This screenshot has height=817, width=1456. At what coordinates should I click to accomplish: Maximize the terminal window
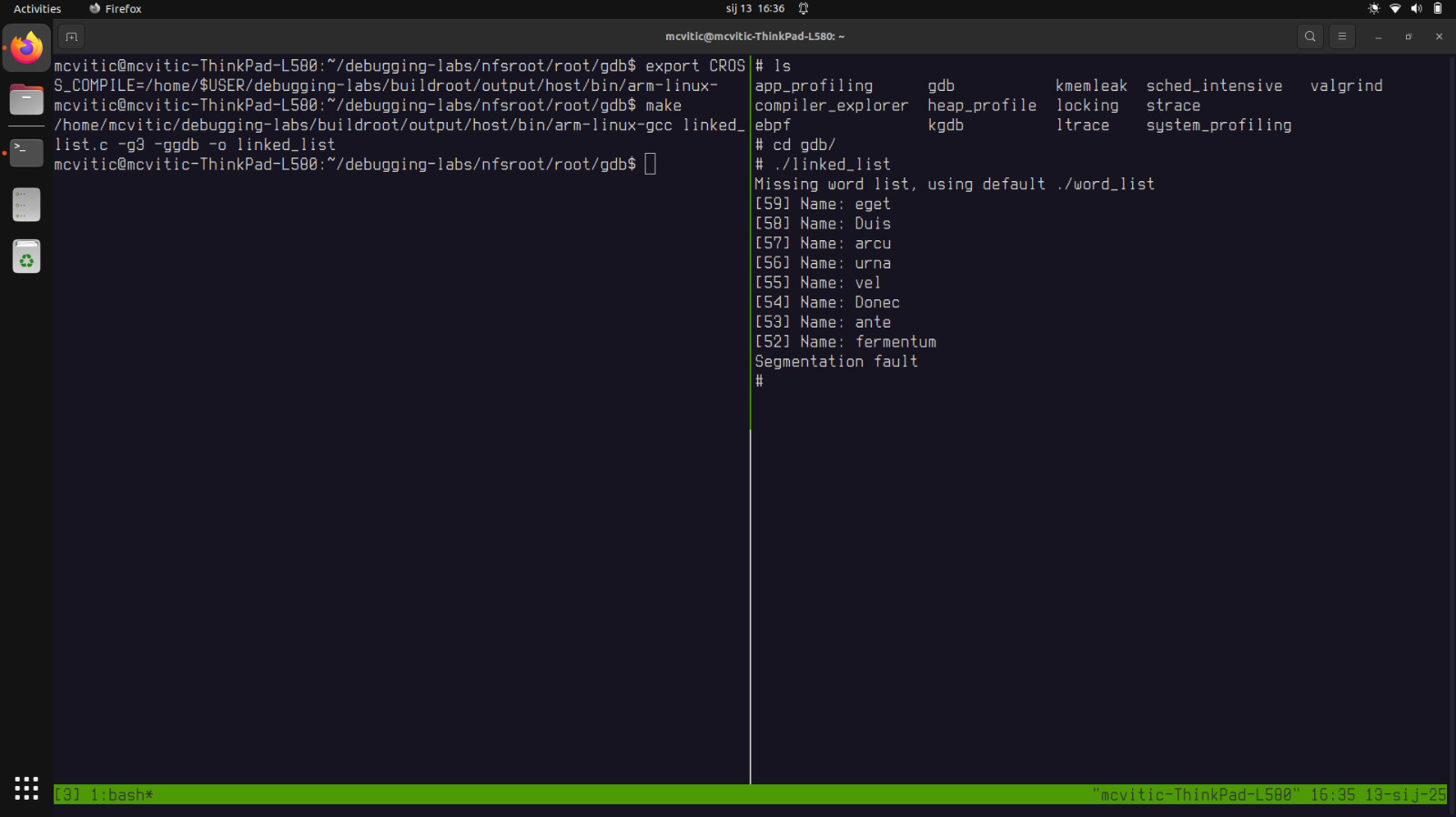[1409, 36]
